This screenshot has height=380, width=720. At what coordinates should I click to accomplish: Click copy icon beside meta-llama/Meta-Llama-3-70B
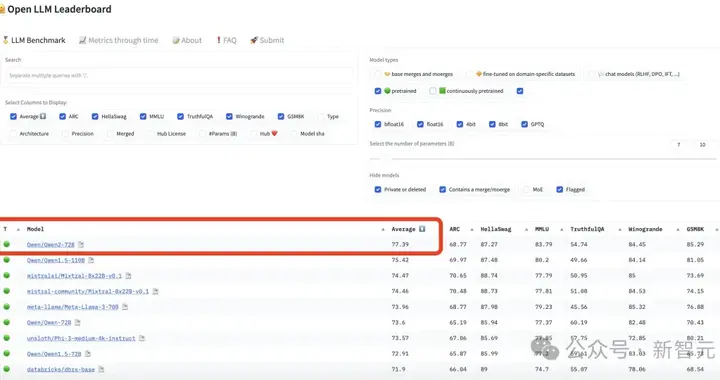tap(125, 307)
